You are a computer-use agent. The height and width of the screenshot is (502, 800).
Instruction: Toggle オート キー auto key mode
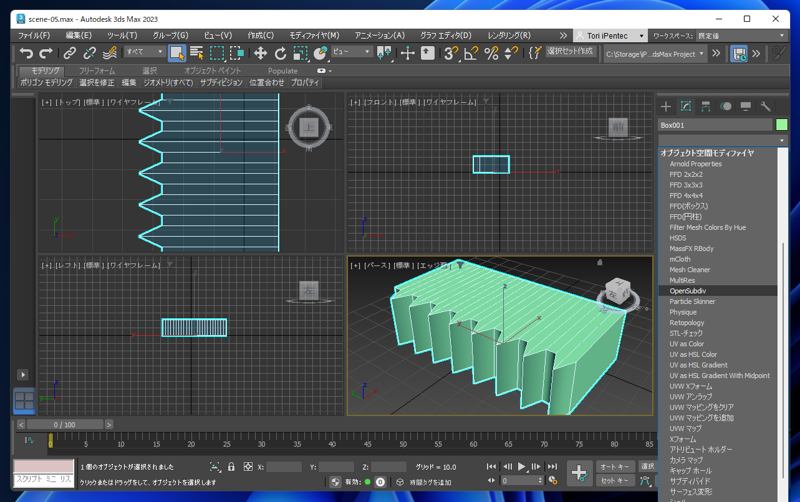click(615, 466)
